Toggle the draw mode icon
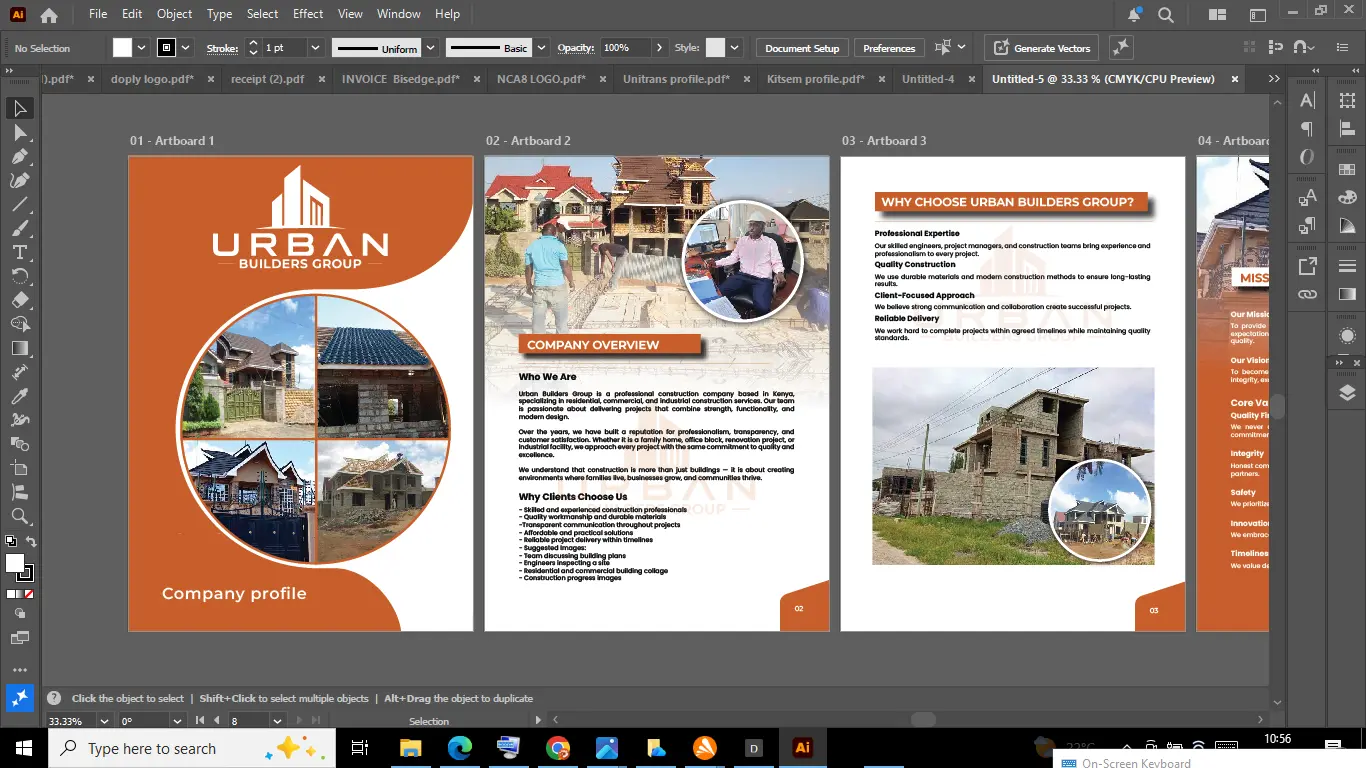Image resolution: width=1366 pixels, height=768 pixels. click(20, 614)
